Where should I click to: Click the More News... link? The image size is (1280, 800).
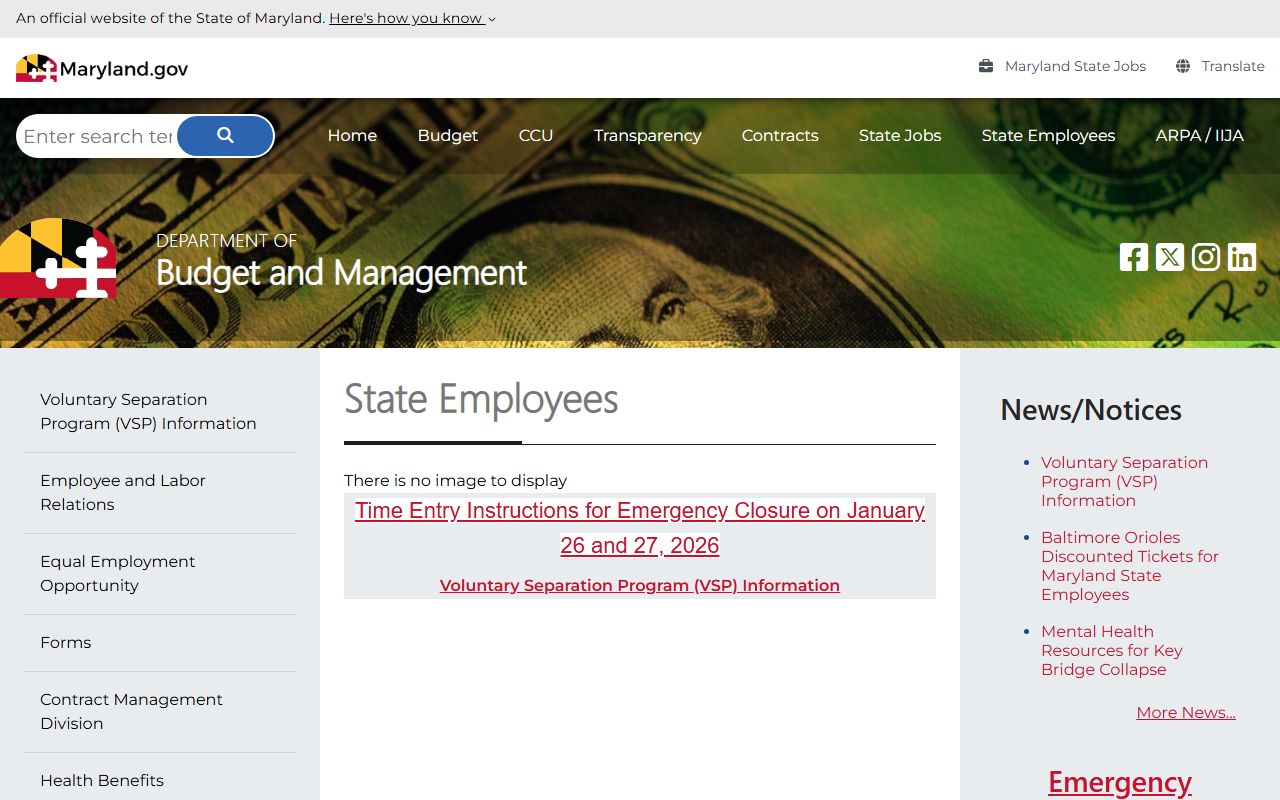tap(1186, 712)
